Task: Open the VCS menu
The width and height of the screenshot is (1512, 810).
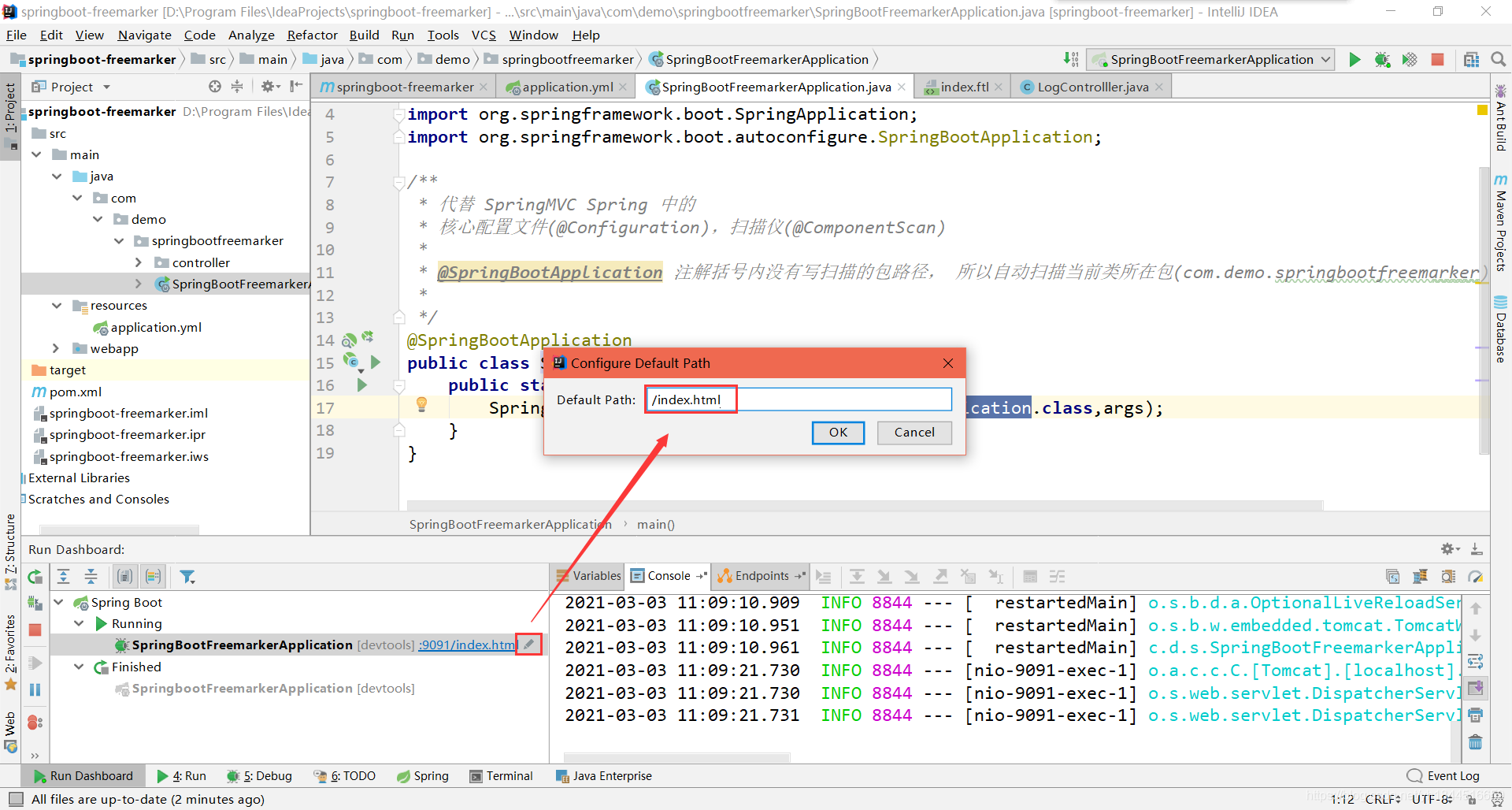Action: pos(484,35)
